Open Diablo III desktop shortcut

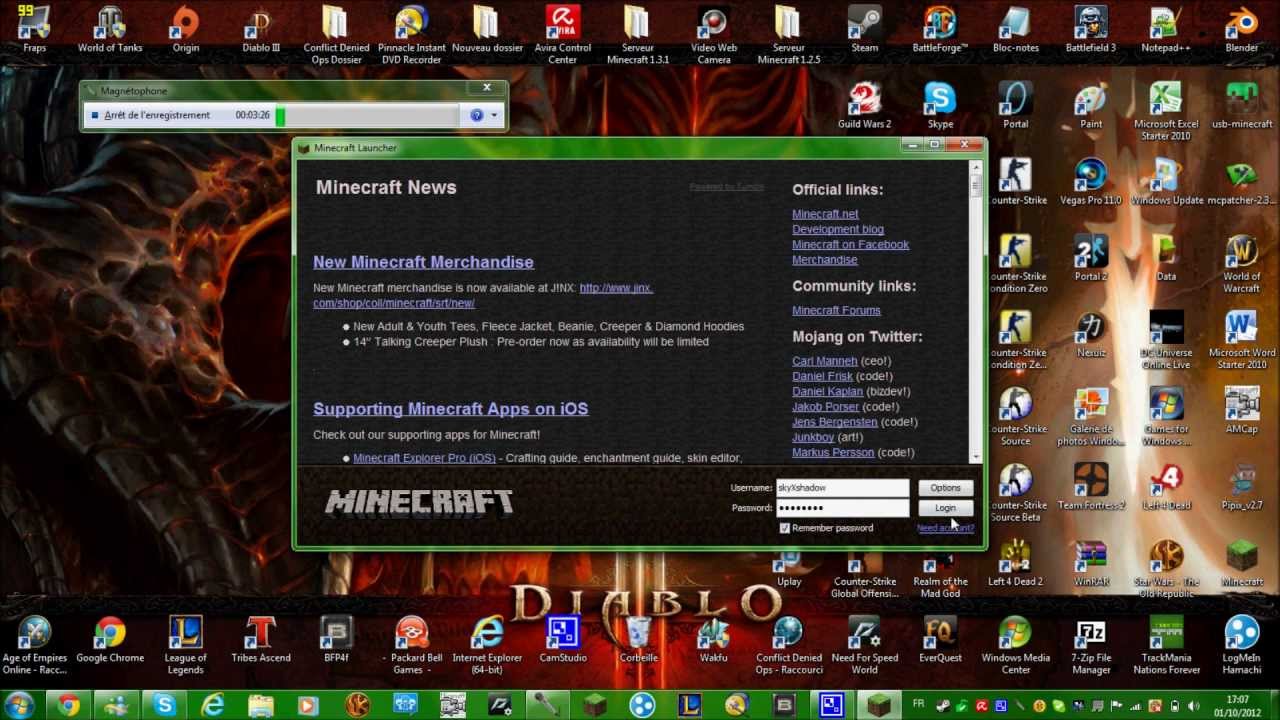pyautogui.click(x=261, y=29)
